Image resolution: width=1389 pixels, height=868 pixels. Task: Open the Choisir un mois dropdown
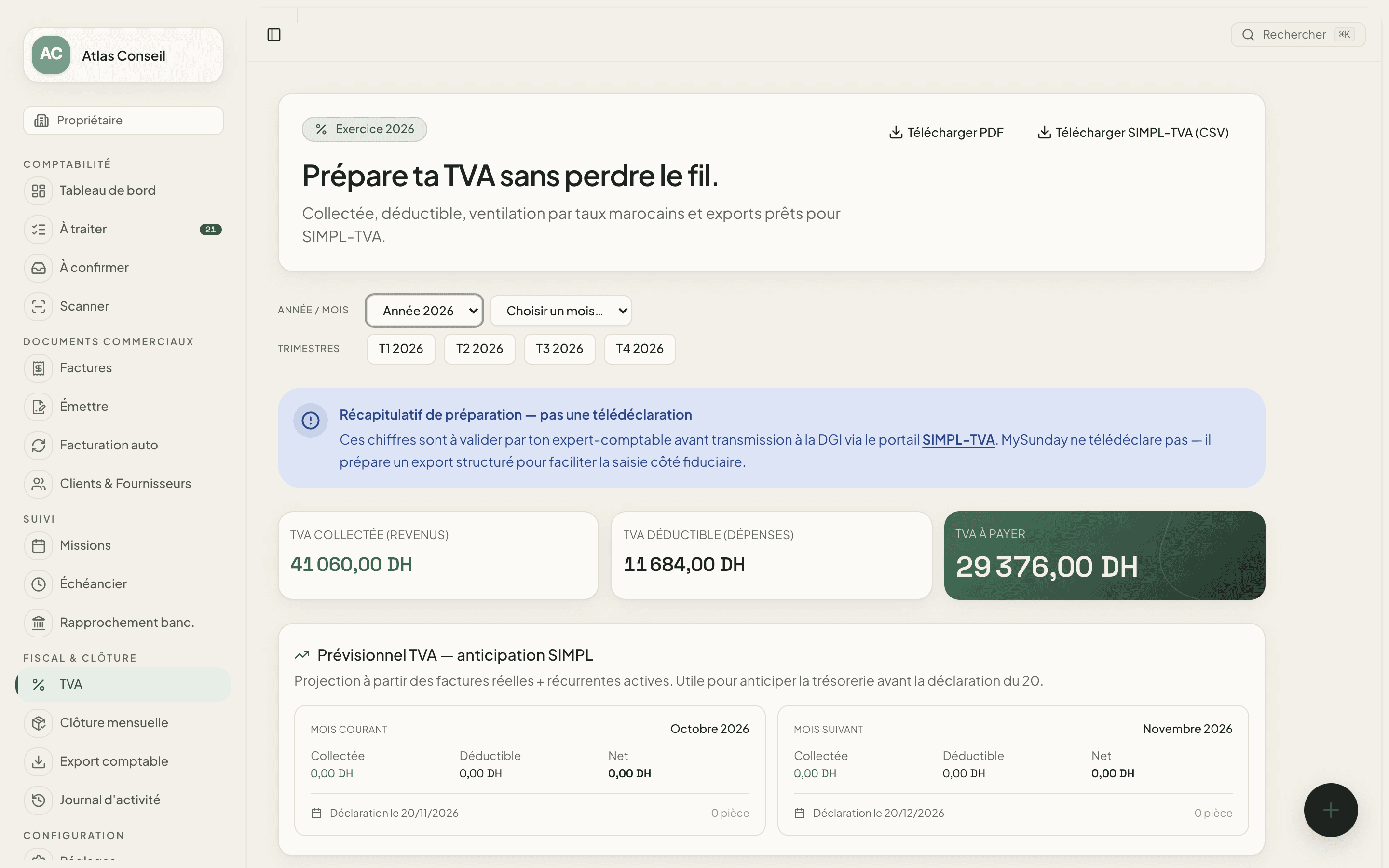561,311
